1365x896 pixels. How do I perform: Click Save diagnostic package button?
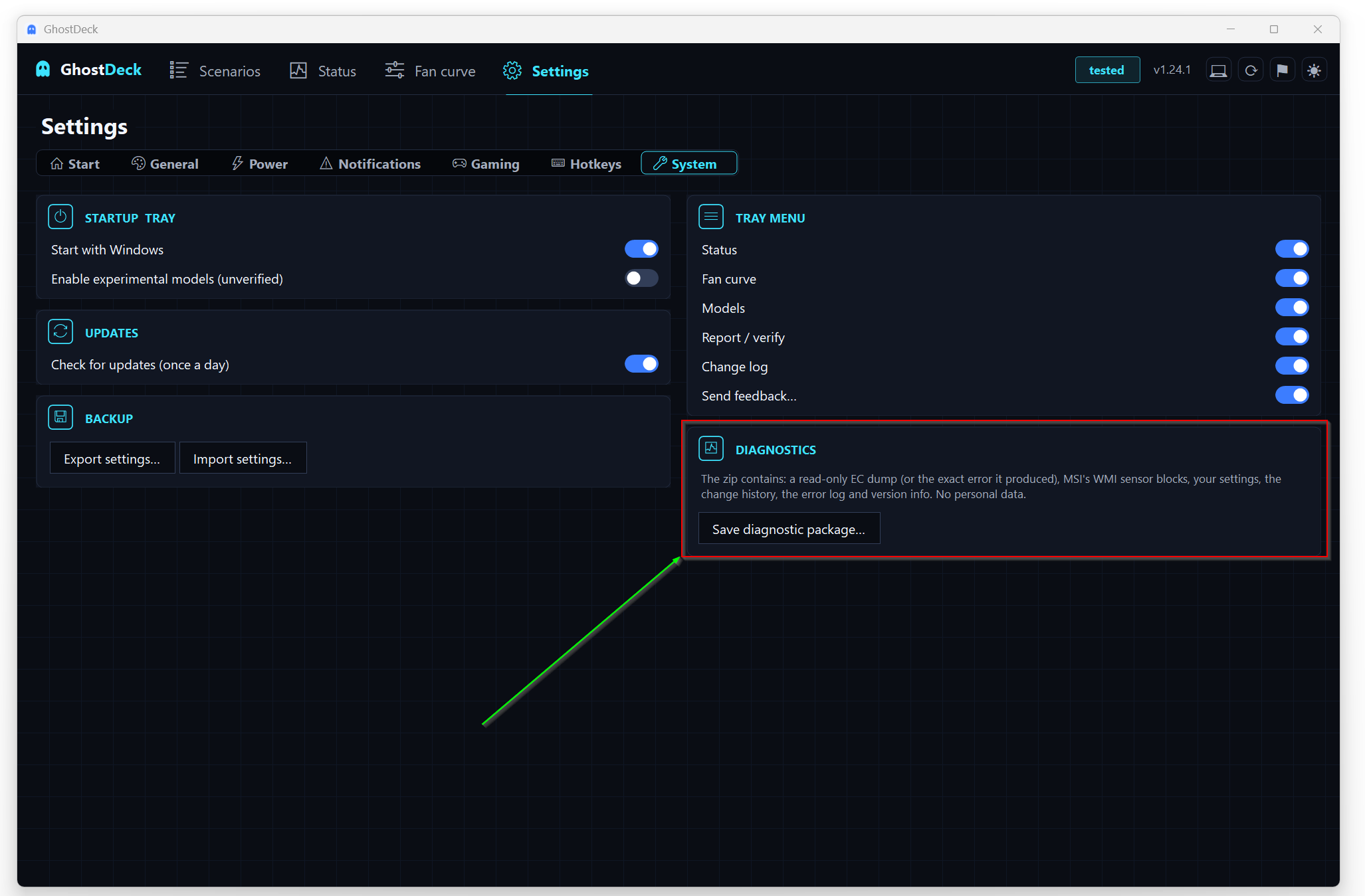click(x=789, y=529)
